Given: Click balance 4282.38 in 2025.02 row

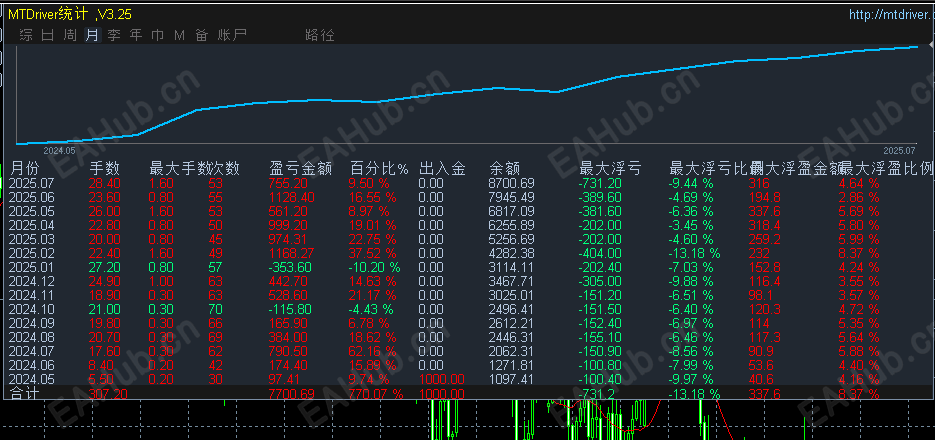Looking at the screenshot, I should pos(512,253).
